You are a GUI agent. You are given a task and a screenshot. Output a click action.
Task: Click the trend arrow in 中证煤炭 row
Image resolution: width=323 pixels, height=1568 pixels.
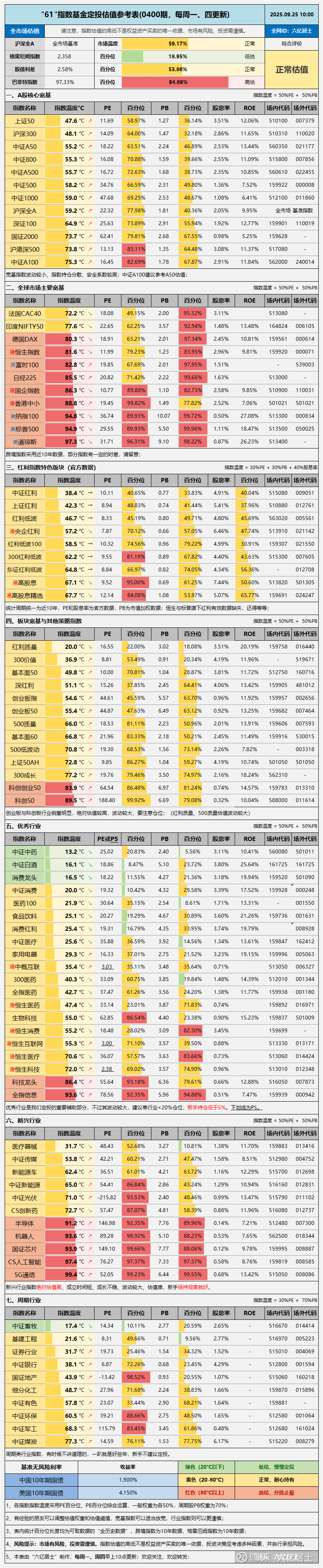pos(90,1442)
